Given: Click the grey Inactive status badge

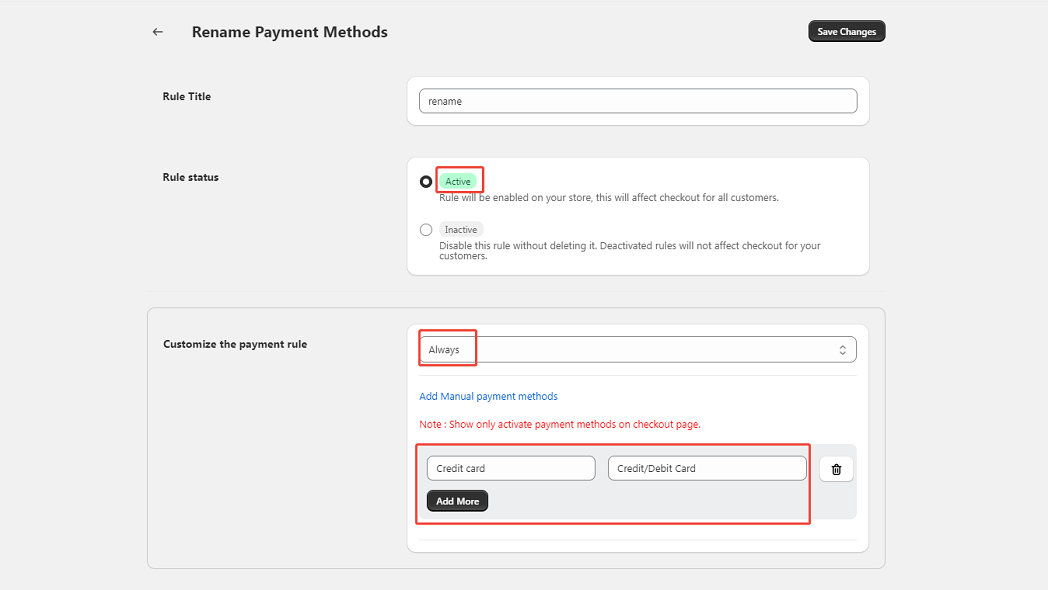Looking at the screenshot, I should pyautogui.click(x=461, y=230).
